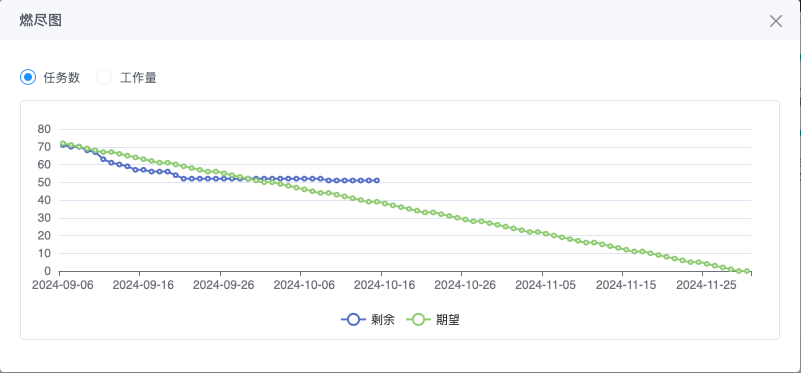Click the 50 y-axis value label

(x=44, y=182)
